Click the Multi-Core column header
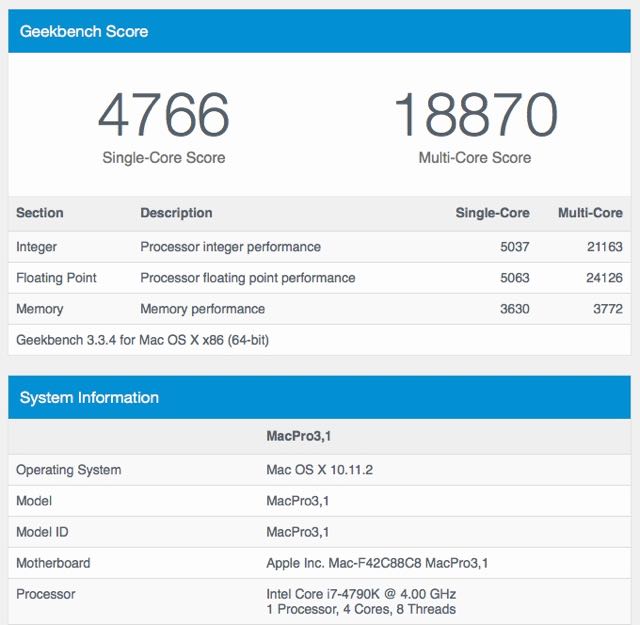This screenshot has width=640, height=625. 590,213
